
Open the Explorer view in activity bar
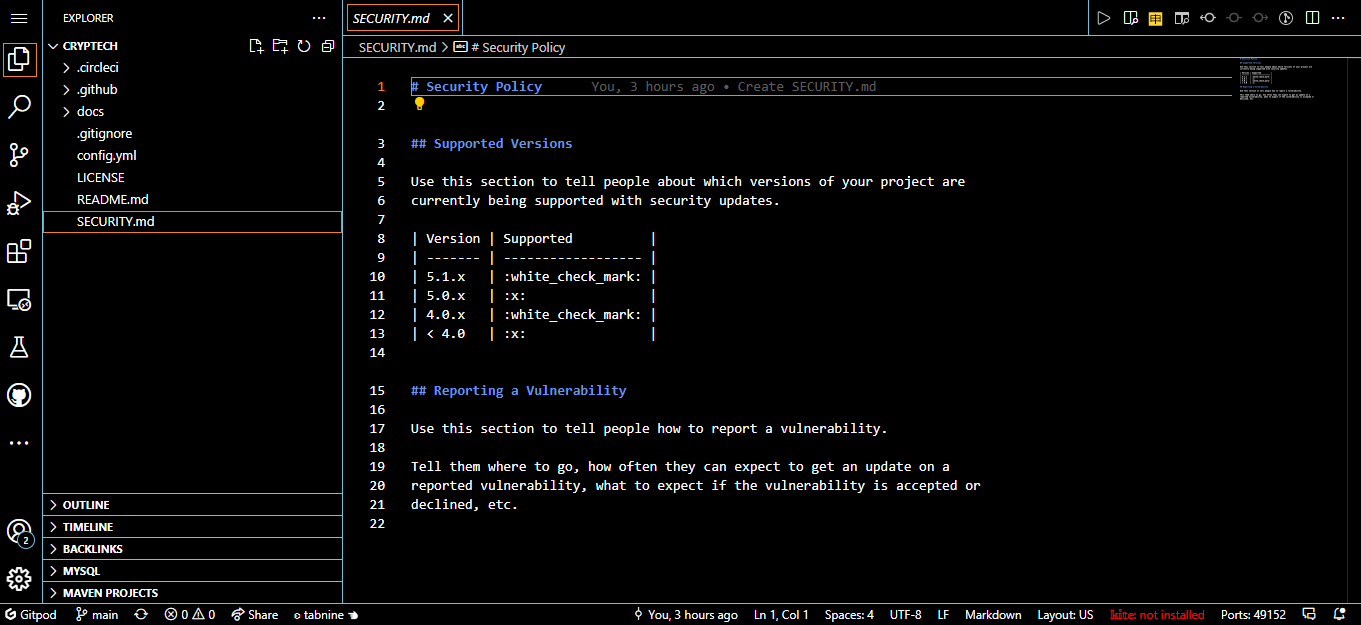[x=19, y=59]
